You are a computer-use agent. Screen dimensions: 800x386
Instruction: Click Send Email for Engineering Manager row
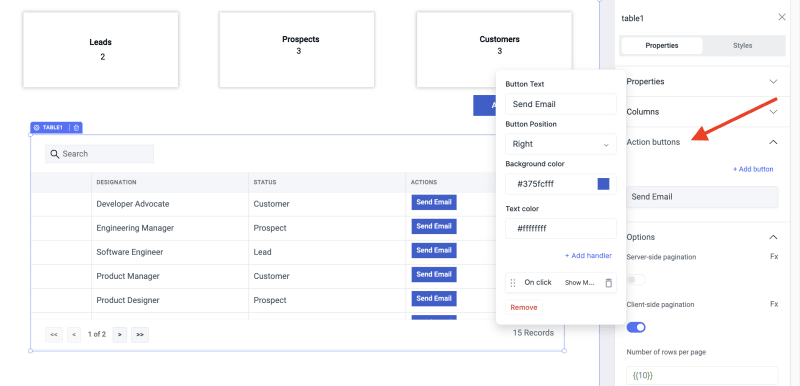[x=434, y=226]
